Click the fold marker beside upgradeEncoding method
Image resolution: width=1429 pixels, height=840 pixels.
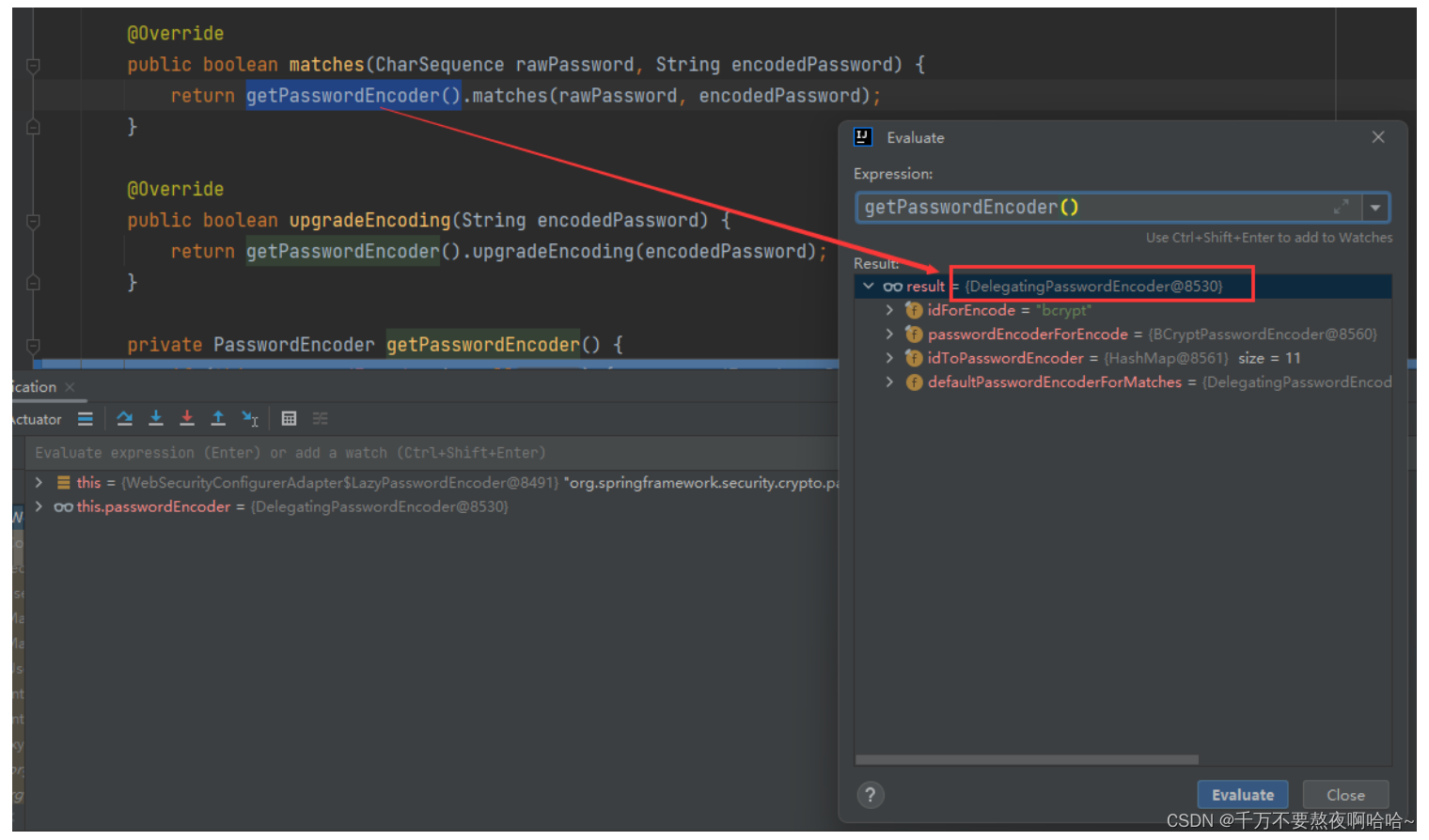[33, 222]
